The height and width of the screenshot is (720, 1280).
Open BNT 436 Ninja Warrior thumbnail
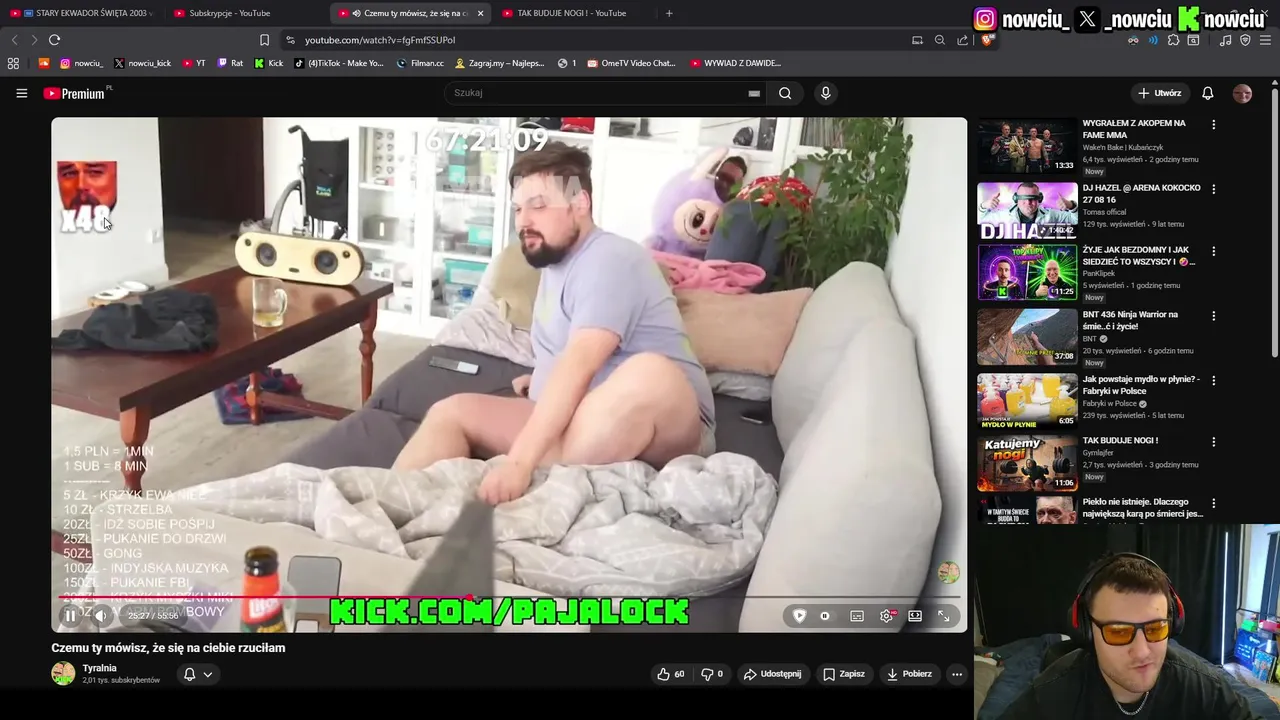(1027, 337)
